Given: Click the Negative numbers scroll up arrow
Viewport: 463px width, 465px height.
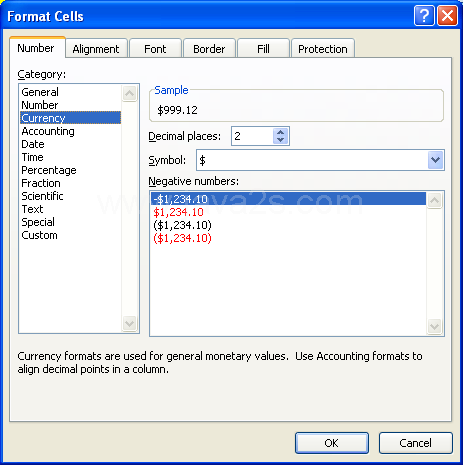Looking at the screenshot, I should coord(435,200).
